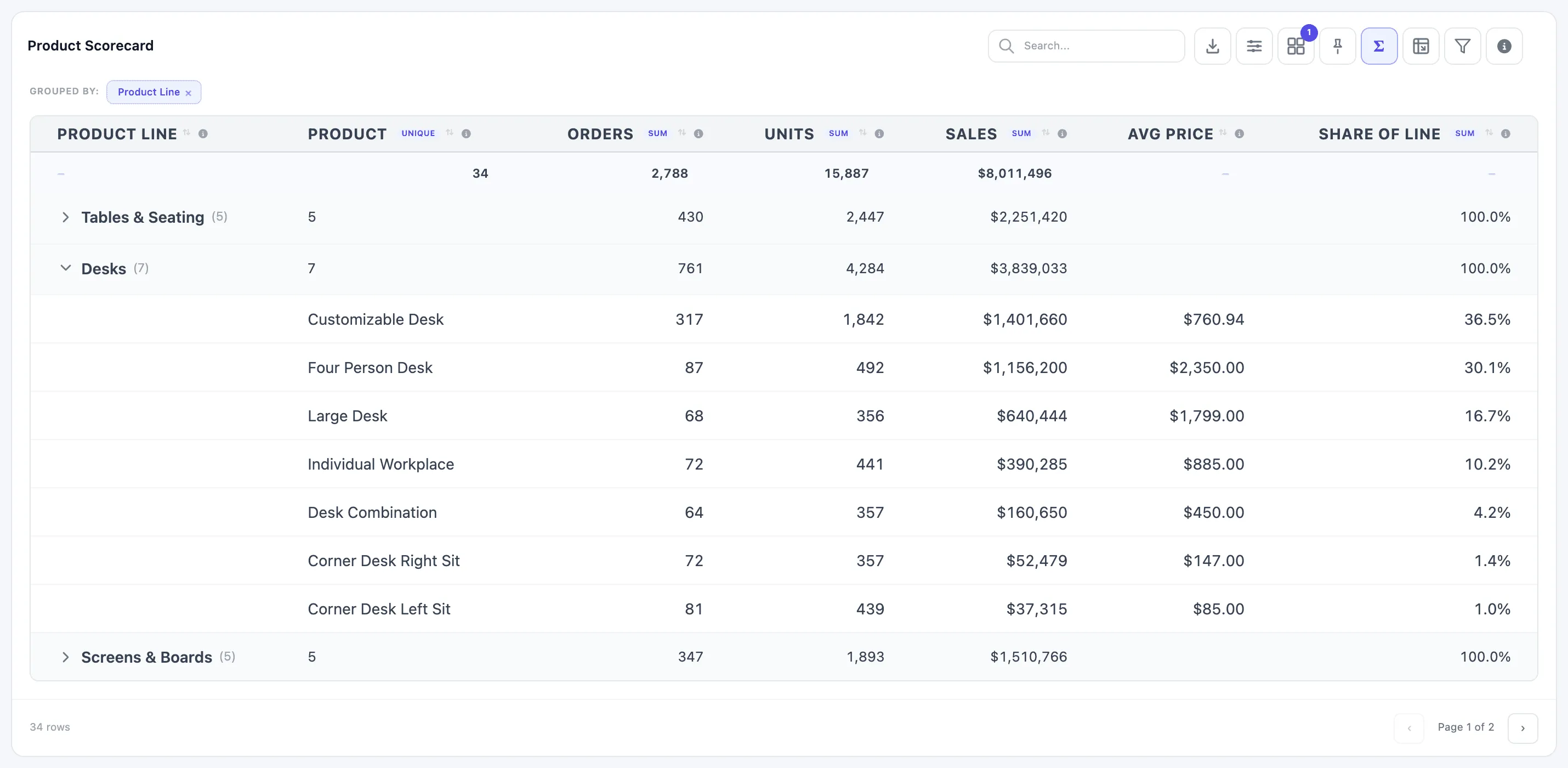
Task: Show info for Avg Price column
Action: [x=1239, y=133]
